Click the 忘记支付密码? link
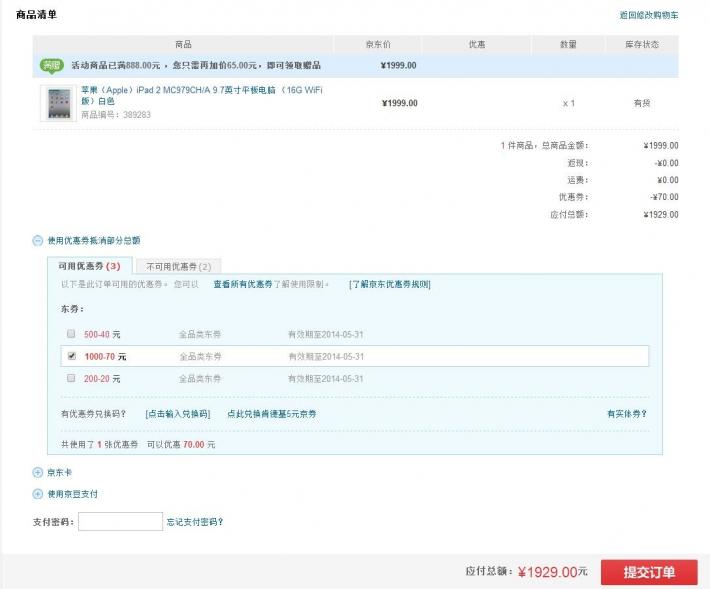 point(195,521)
